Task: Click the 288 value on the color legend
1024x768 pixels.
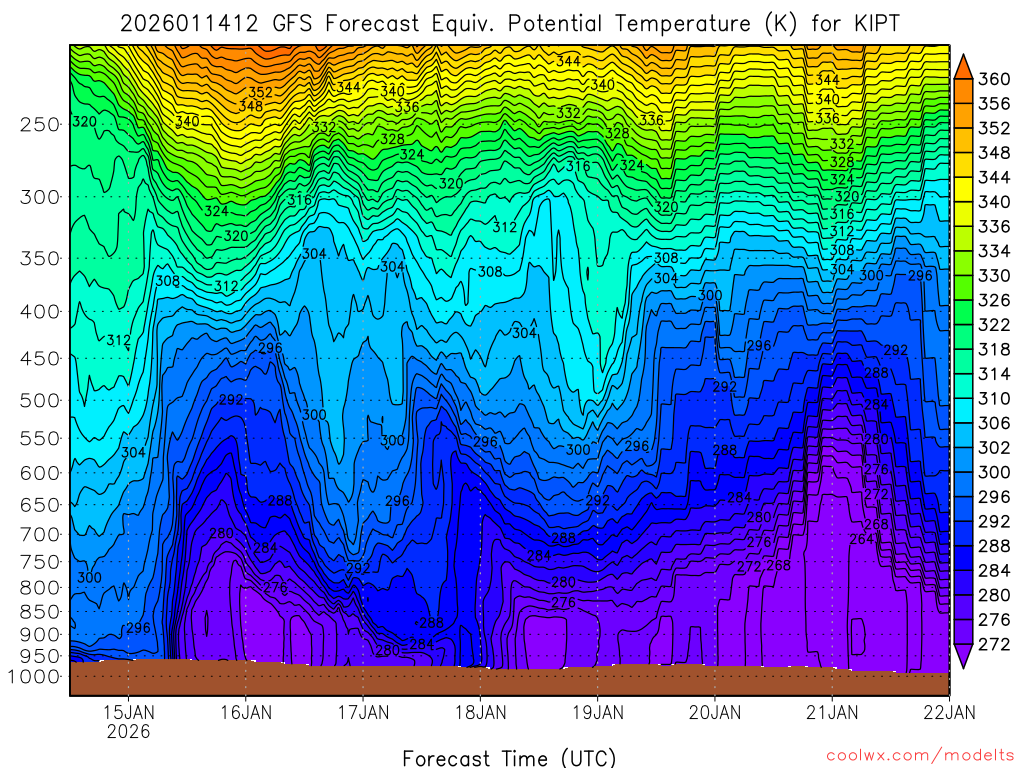Action: point(994,547)
